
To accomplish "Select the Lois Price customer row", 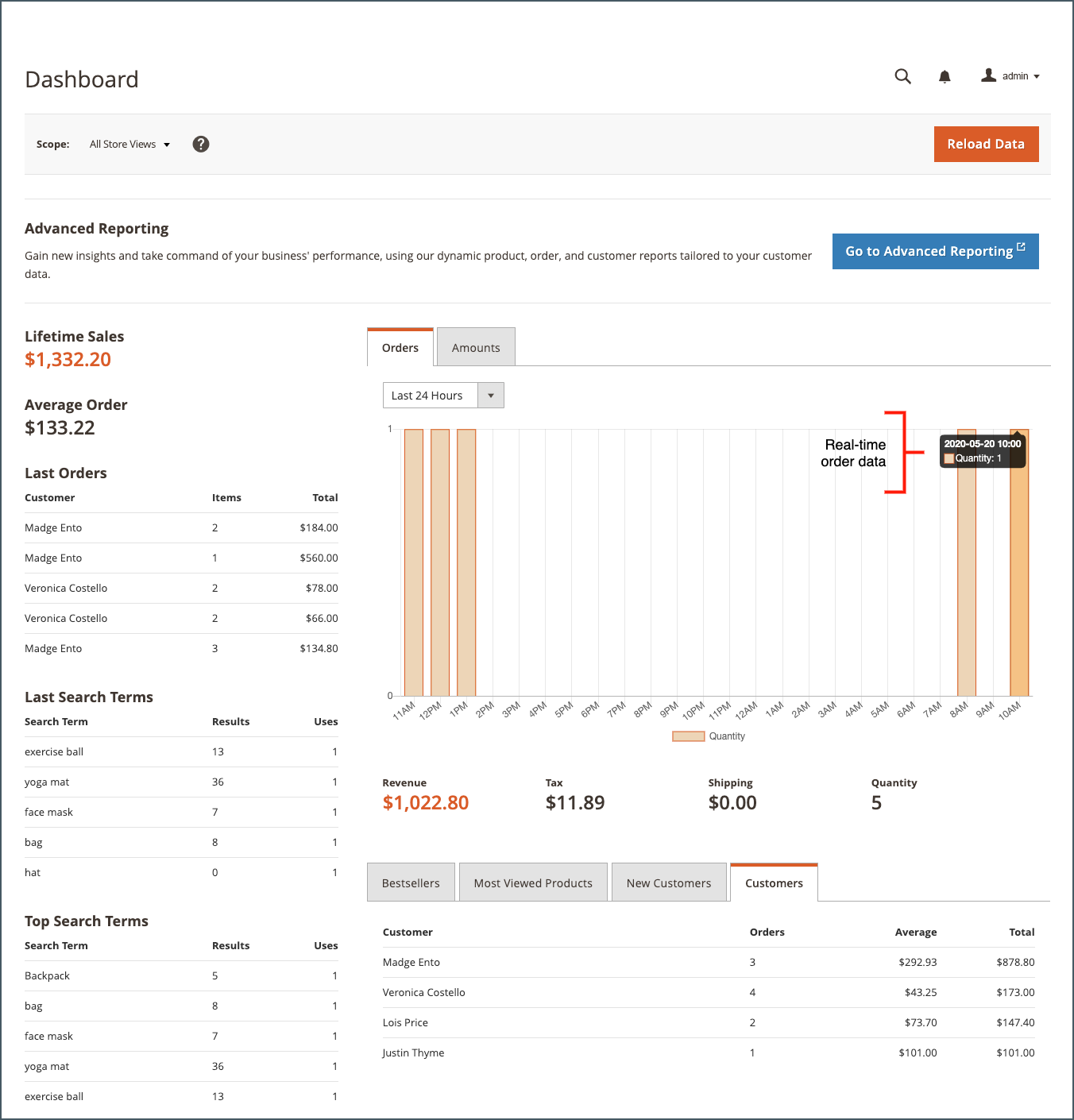I will point(709,1022).
